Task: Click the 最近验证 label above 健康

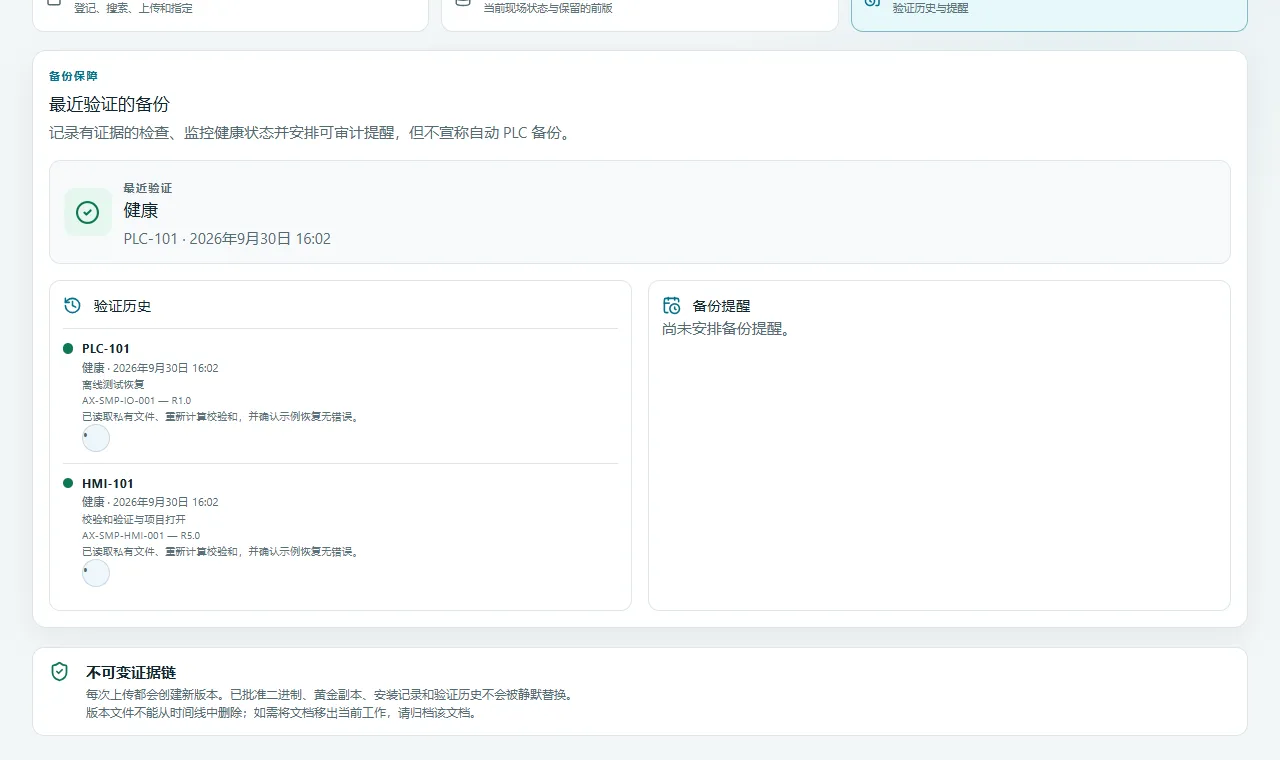Action: pos(148,188)
